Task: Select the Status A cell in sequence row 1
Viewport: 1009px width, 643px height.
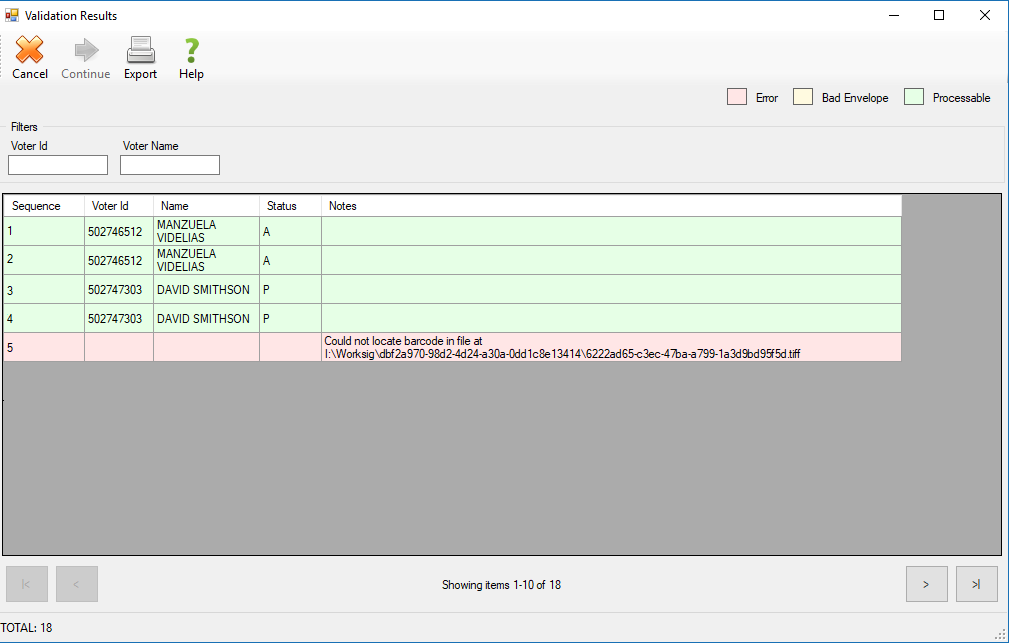Action: click(290, 232)
